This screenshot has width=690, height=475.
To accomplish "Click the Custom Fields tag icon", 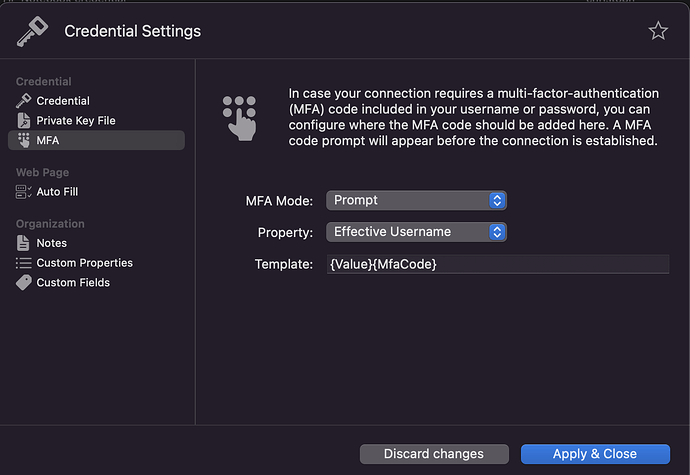I will pos(24,283).
